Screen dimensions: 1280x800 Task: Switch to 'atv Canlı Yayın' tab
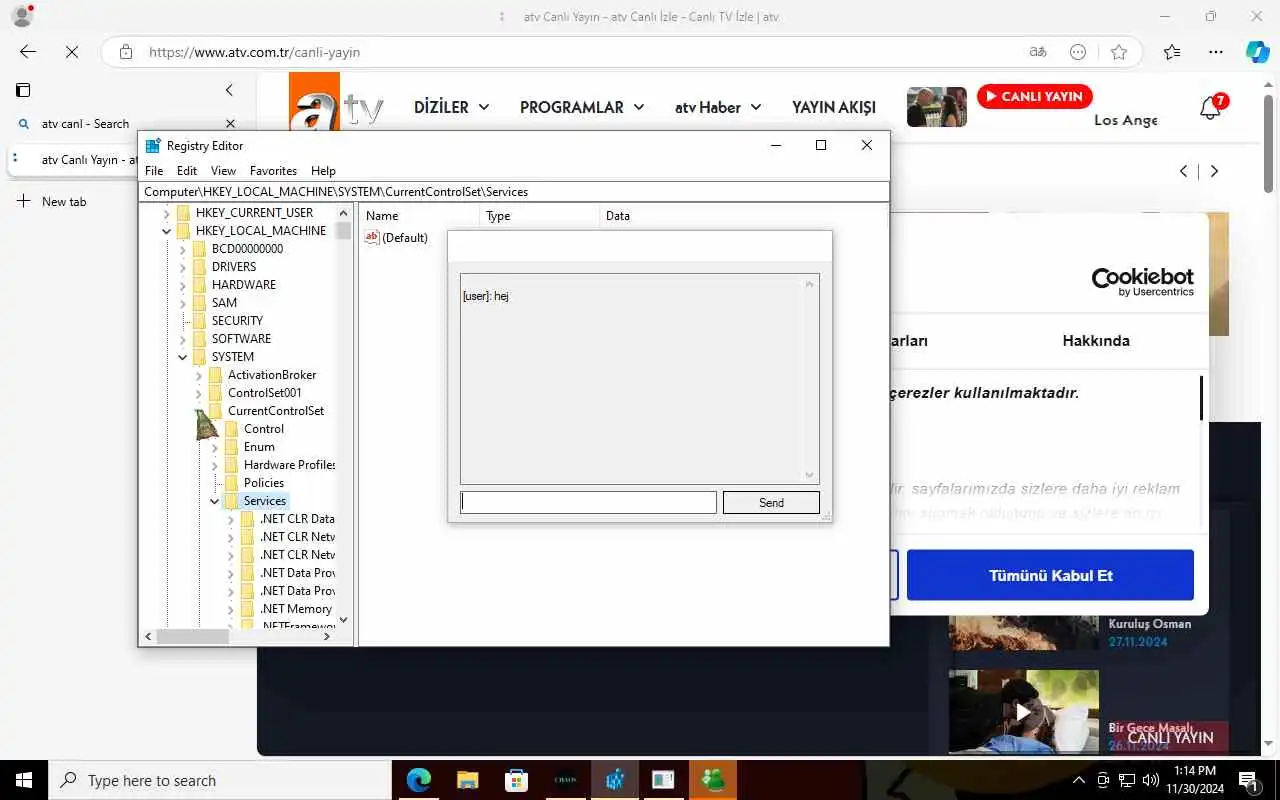[74, 159]
